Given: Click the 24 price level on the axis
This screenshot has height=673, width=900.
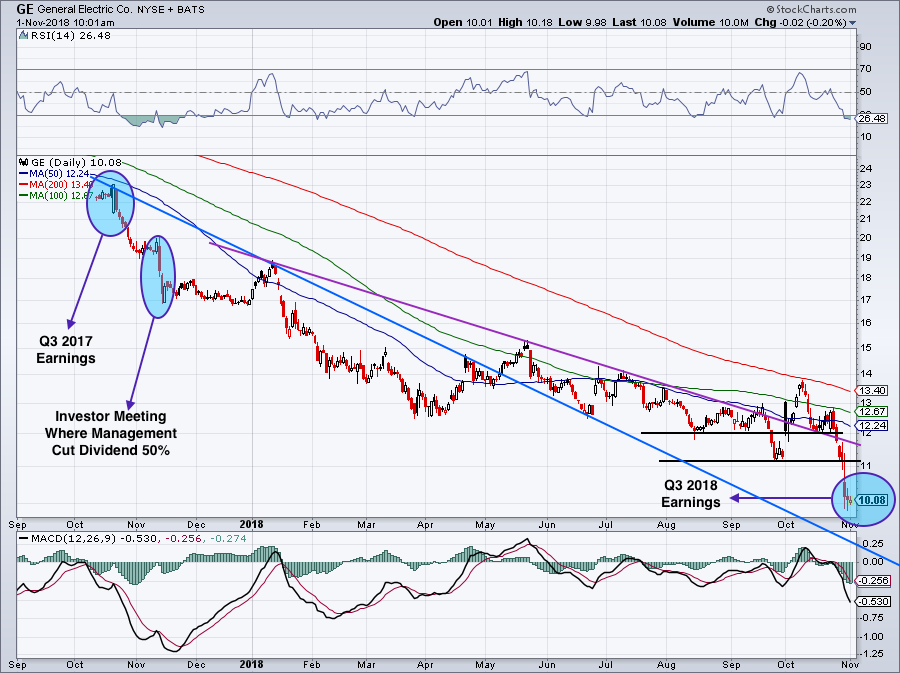Looking at the screenshot, I should (865, 169).
